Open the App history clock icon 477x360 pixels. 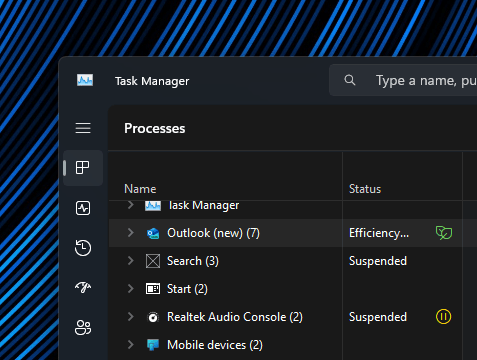(x=83, y=248)
